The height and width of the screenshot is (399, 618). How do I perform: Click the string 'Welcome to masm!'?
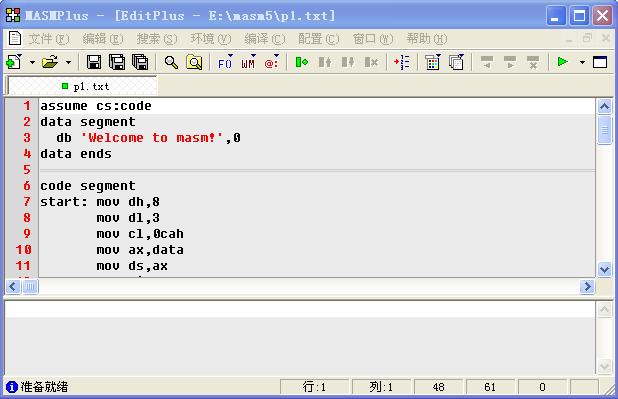pyautogui.click(x=152, y=138)
